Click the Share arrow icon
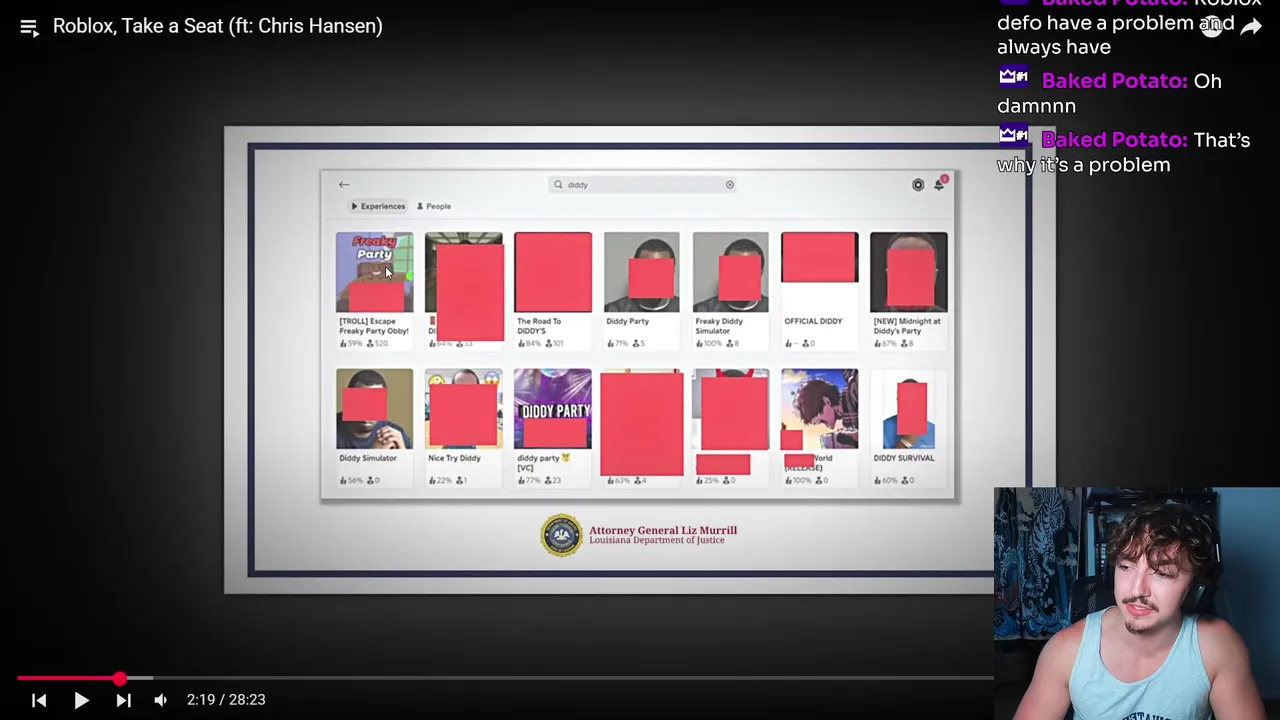 click(x=1251, y=27)
